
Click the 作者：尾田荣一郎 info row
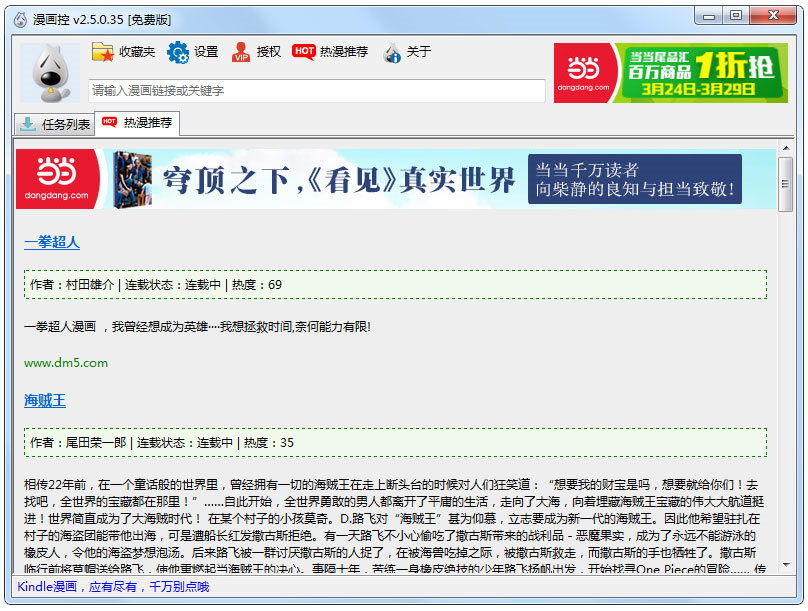tap(395, 443)
